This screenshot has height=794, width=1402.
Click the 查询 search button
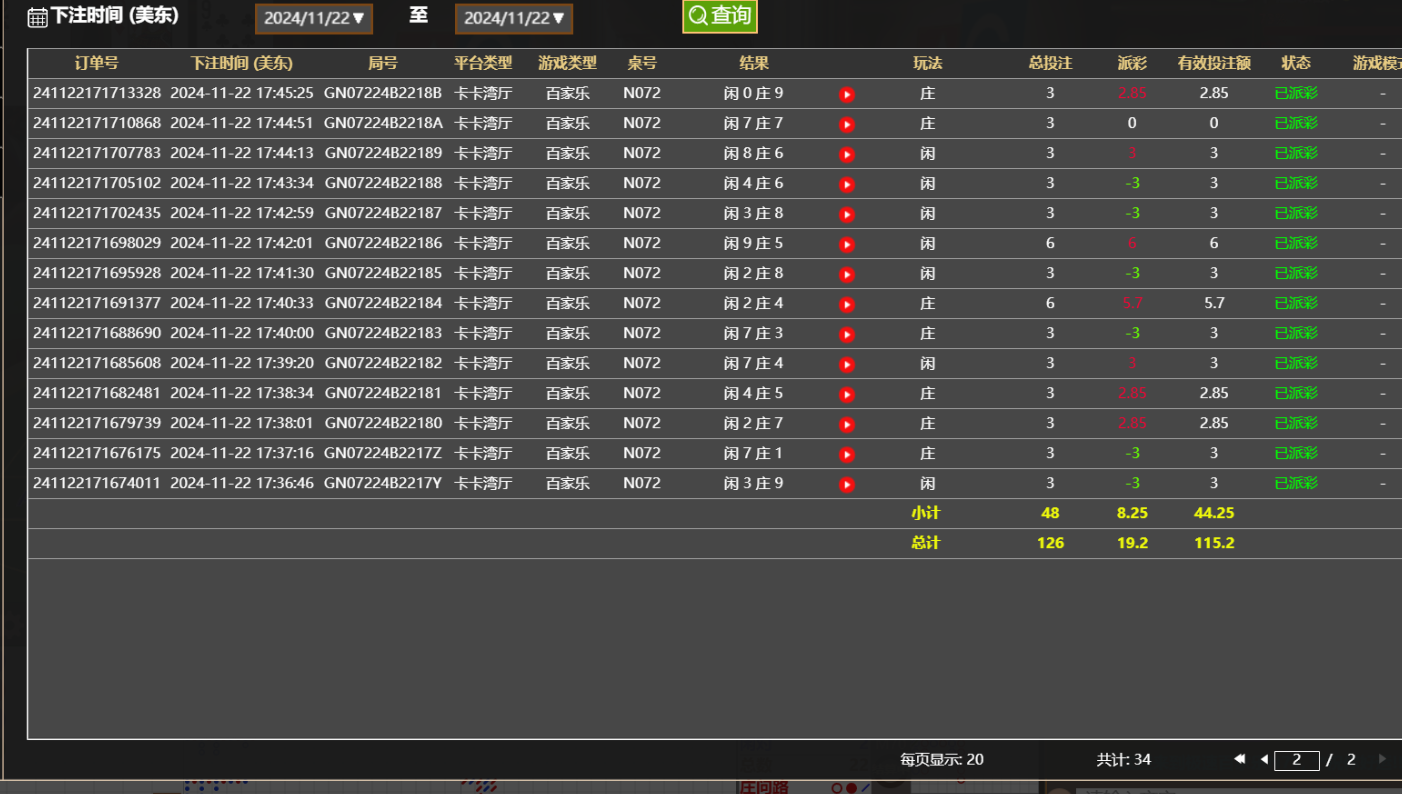click(719, 16)
